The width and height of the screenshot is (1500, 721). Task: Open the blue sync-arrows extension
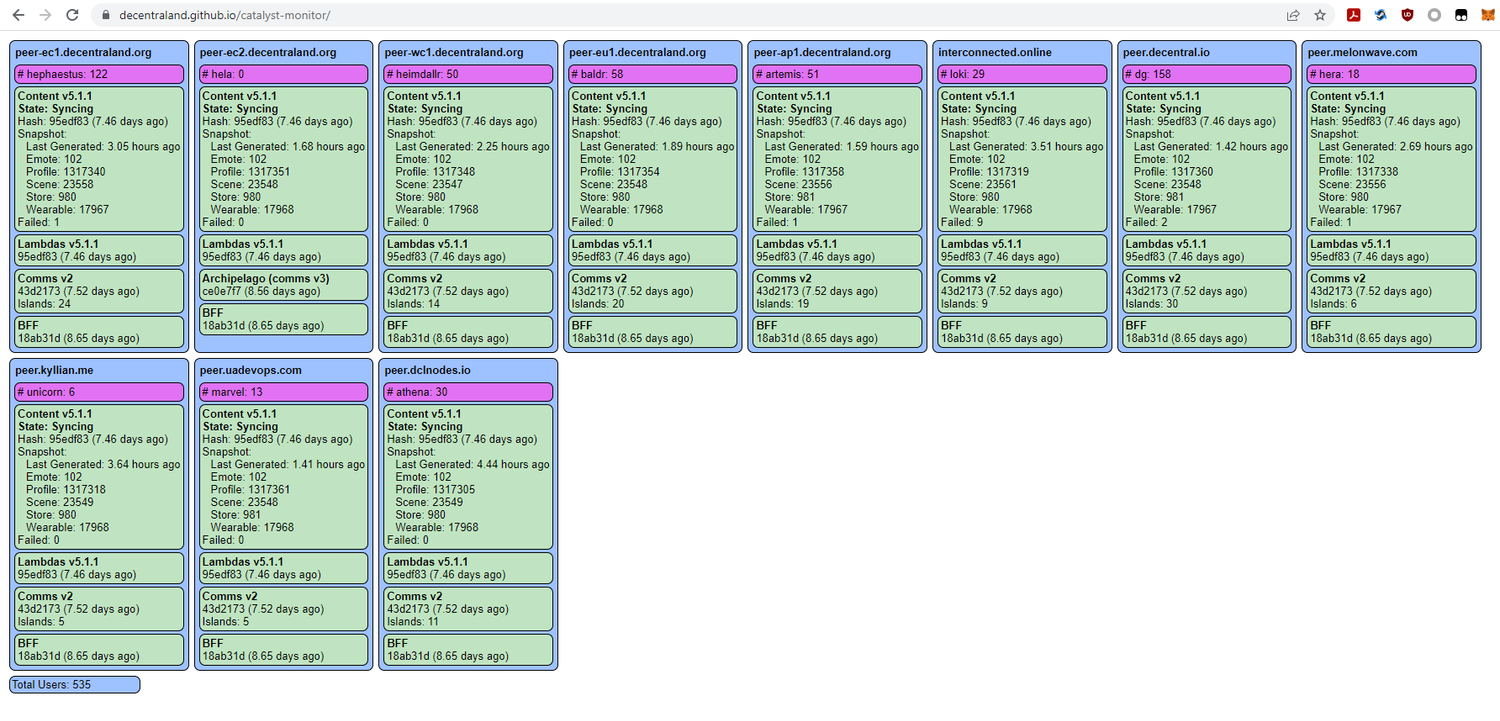point(1380,15)
